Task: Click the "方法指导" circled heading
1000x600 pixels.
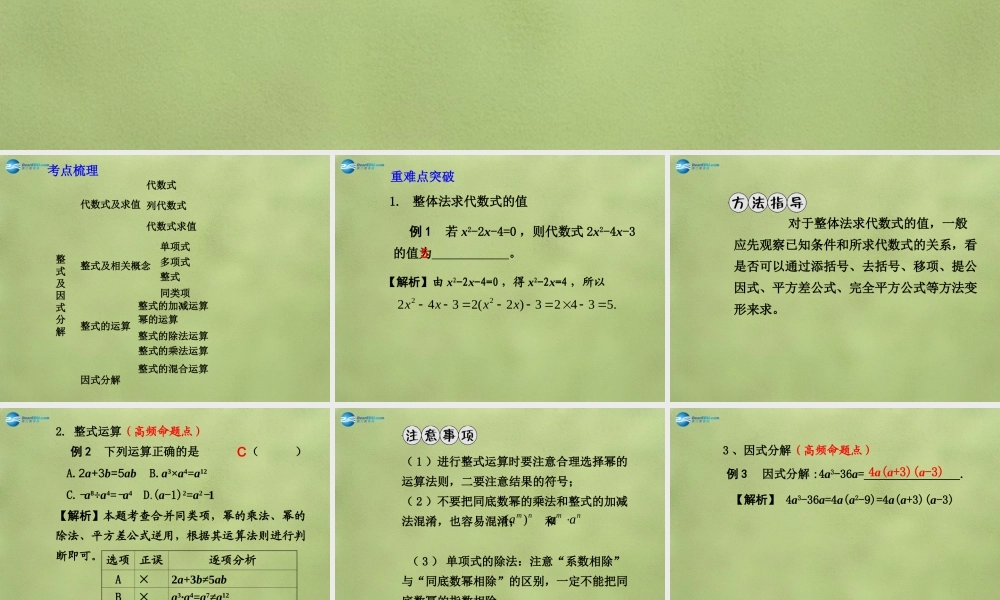Action: 767,203
